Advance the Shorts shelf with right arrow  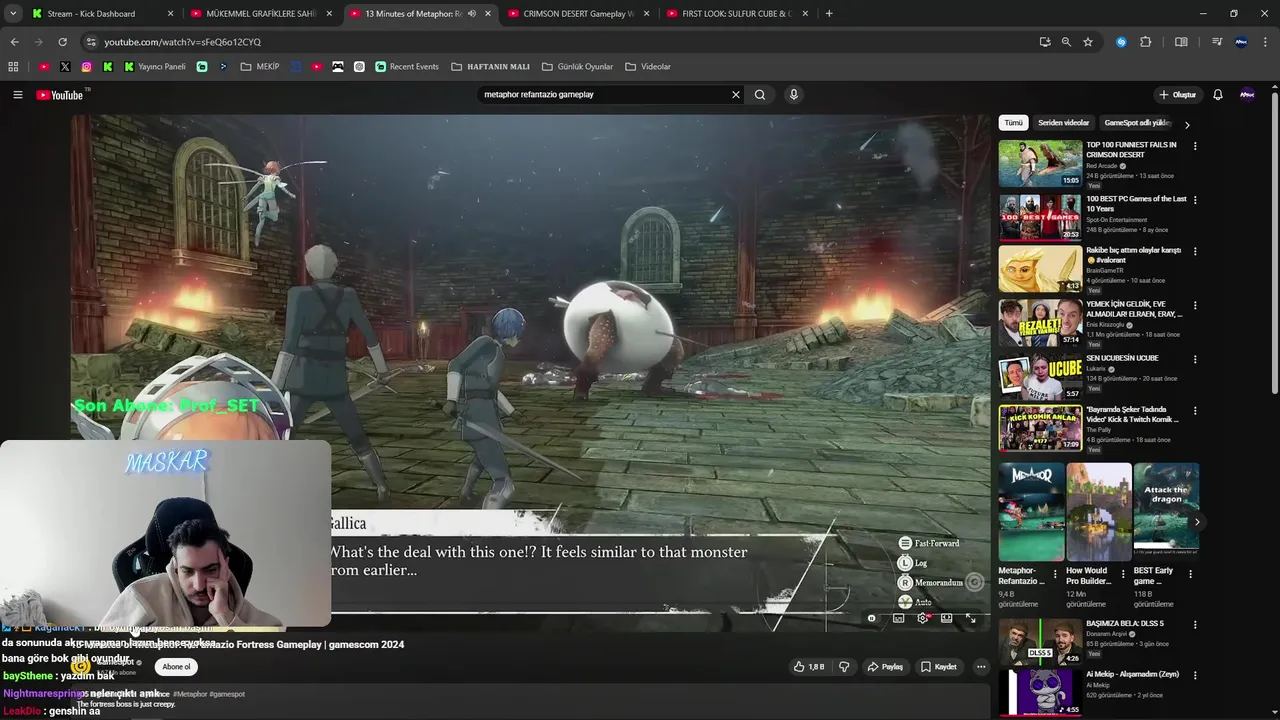pyautogui.click(x=1197, y=522)
